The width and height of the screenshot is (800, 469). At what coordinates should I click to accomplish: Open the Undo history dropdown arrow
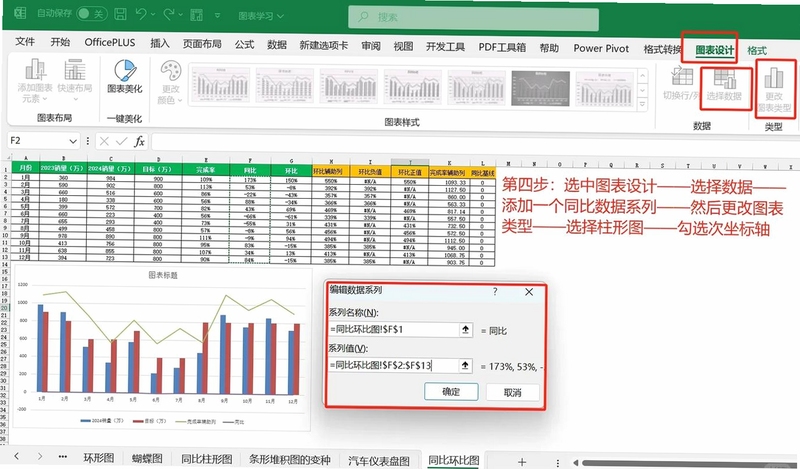(x=153, y=15)
